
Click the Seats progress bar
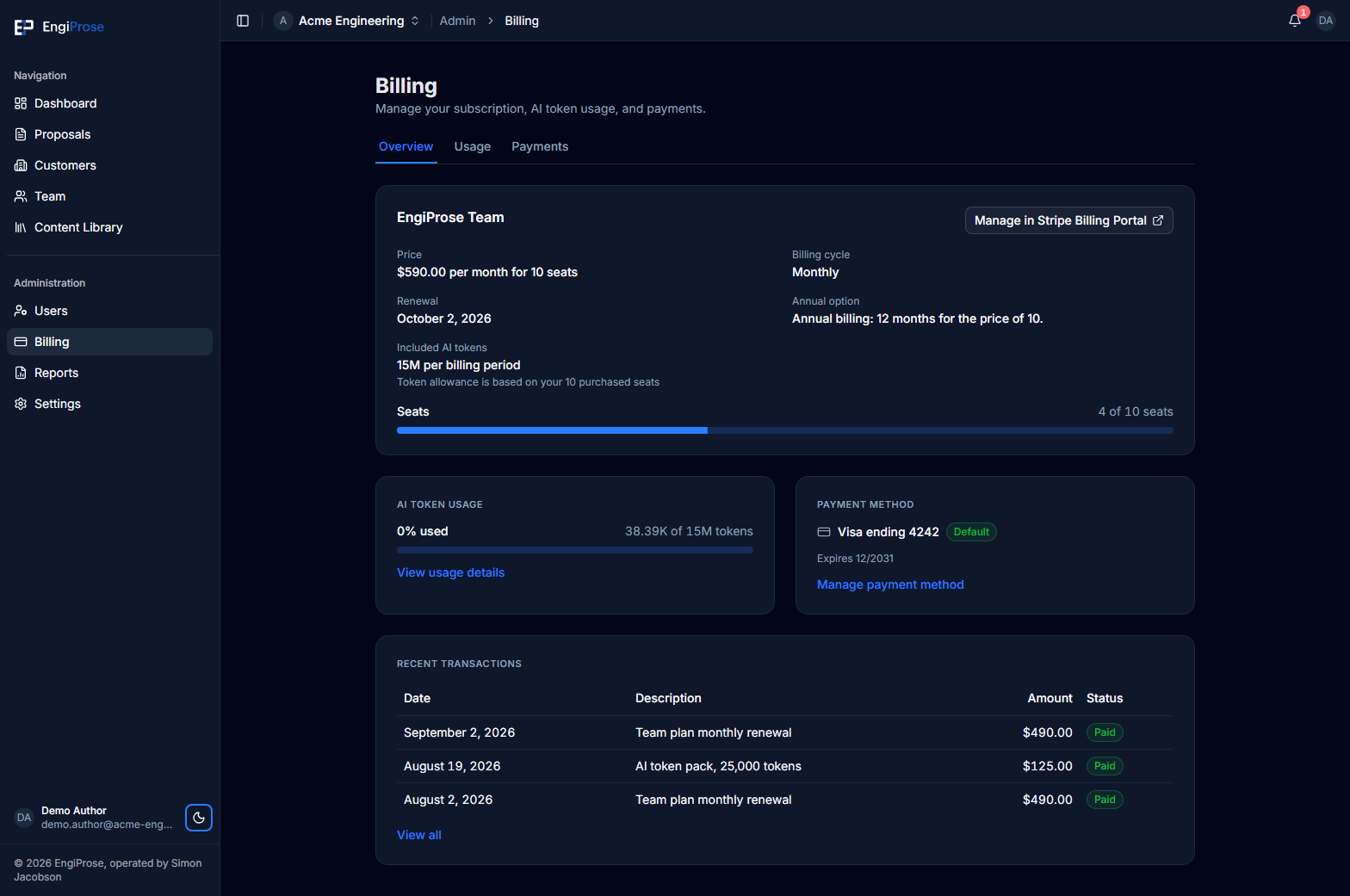[x=785, y=430]
